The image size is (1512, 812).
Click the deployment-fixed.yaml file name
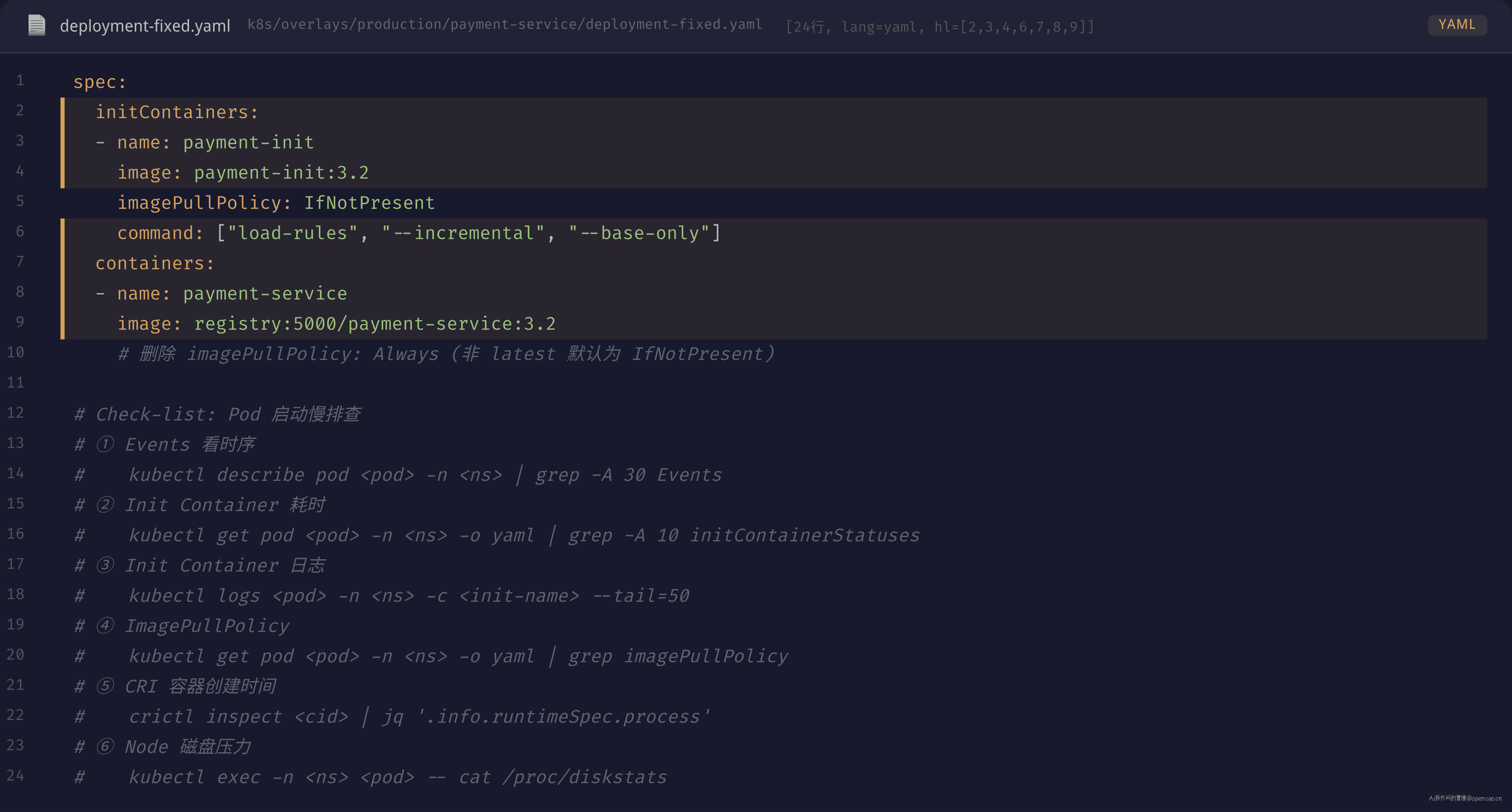(x=145, y=26)
